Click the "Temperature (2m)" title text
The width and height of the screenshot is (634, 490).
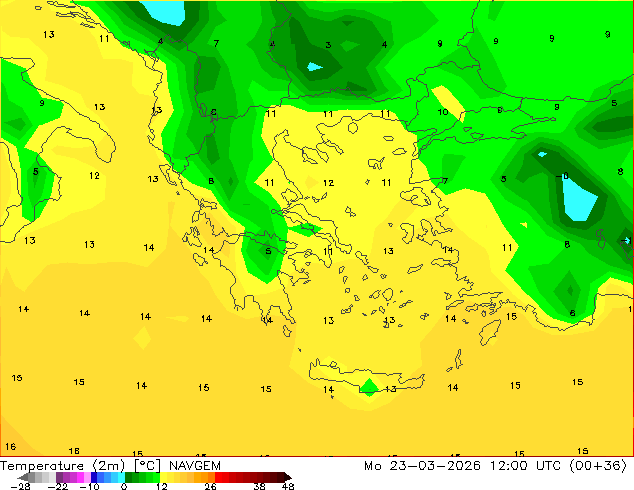click(62, 466)
